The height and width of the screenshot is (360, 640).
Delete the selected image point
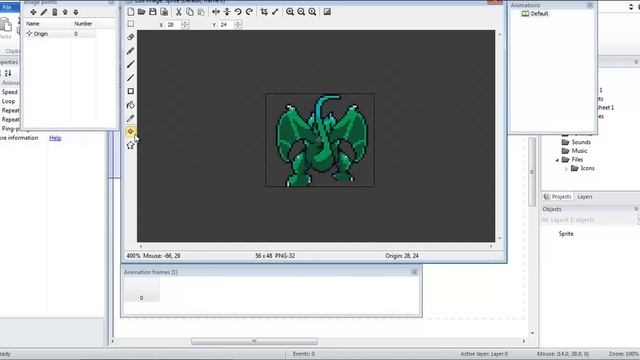point(55,12)
